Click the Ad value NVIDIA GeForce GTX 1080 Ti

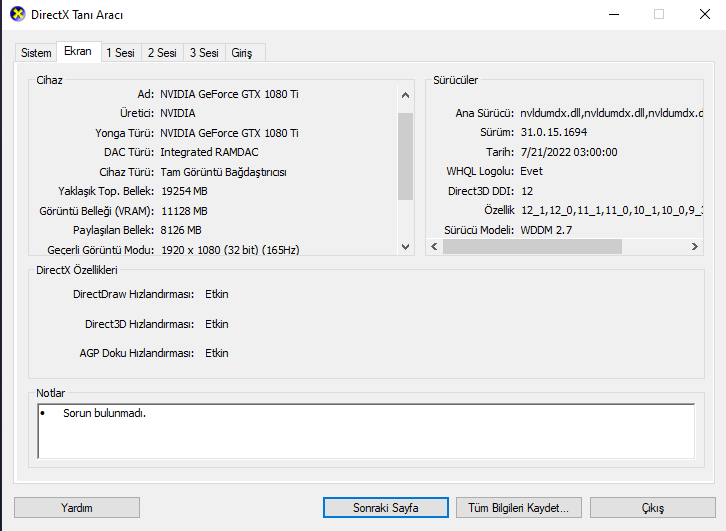coord(229,94)
